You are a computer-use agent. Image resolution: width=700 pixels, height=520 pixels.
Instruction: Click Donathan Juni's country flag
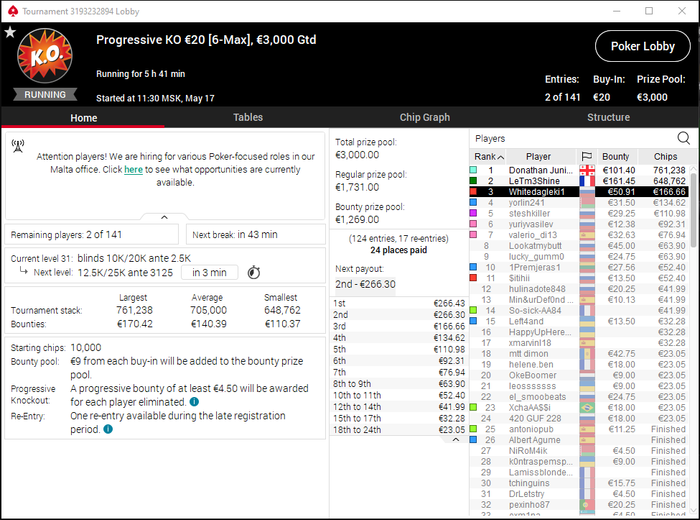587,170
